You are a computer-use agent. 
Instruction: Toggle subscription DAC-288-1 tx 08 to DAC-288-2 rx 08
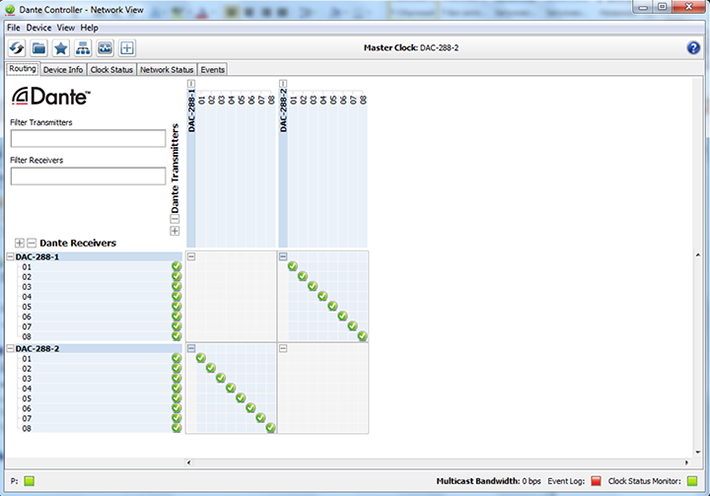coord(270,428)
